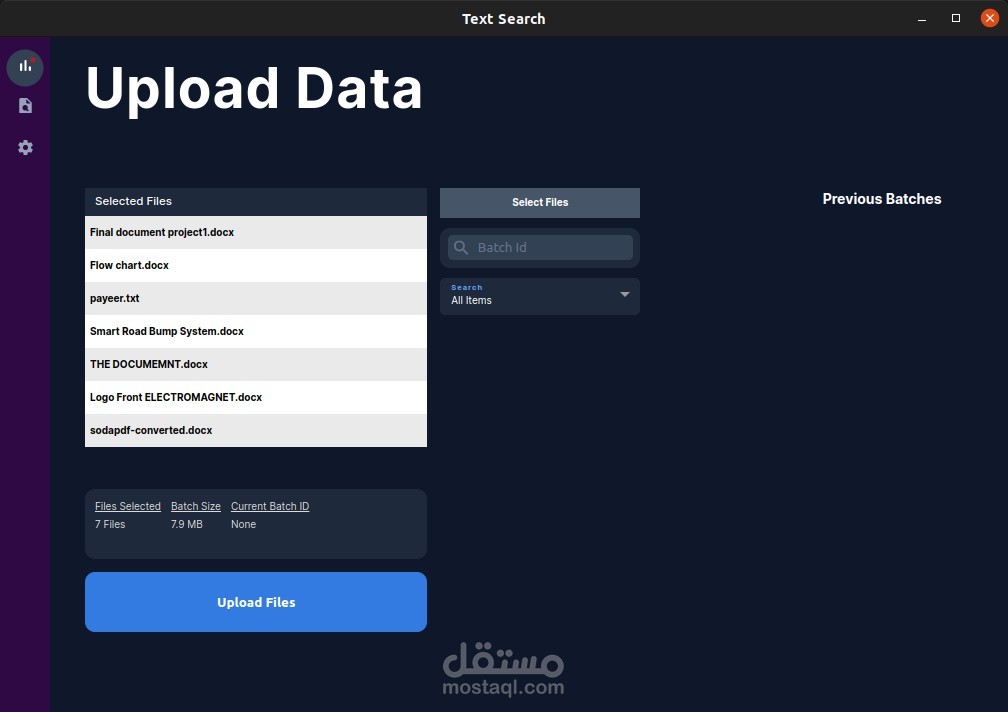Select Smart Road Bump System.docx row
This screenshot has height=712, width=1008.
click(x=256, y=332)
